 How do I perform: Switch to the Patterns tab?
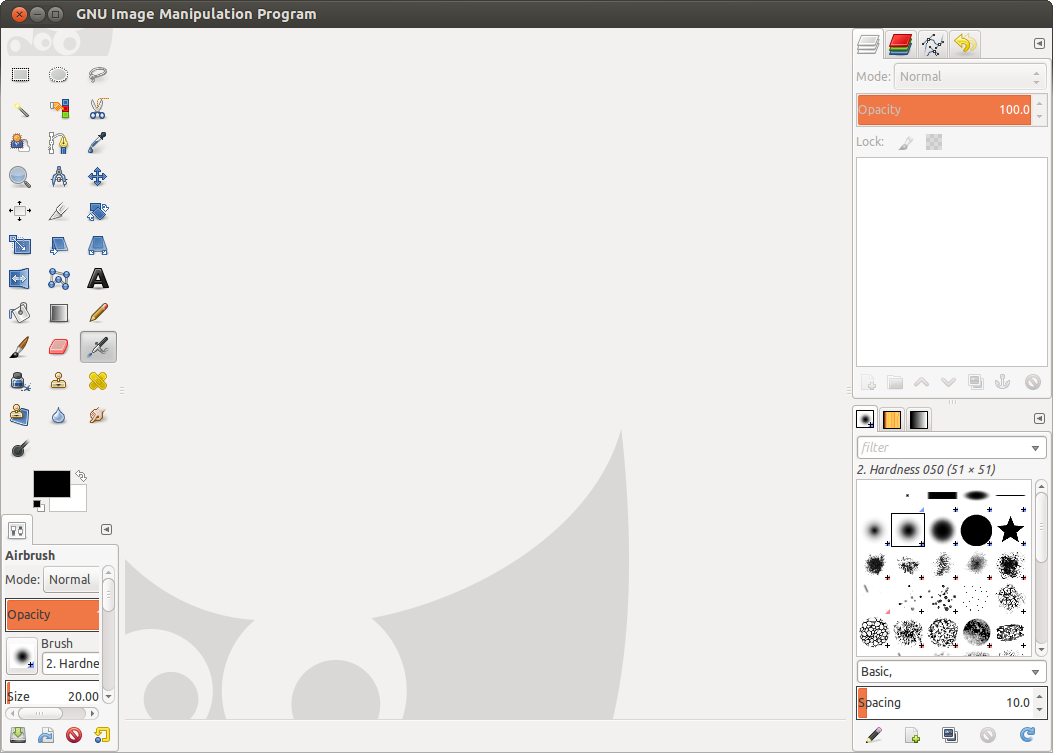click(x=891, y=419)
